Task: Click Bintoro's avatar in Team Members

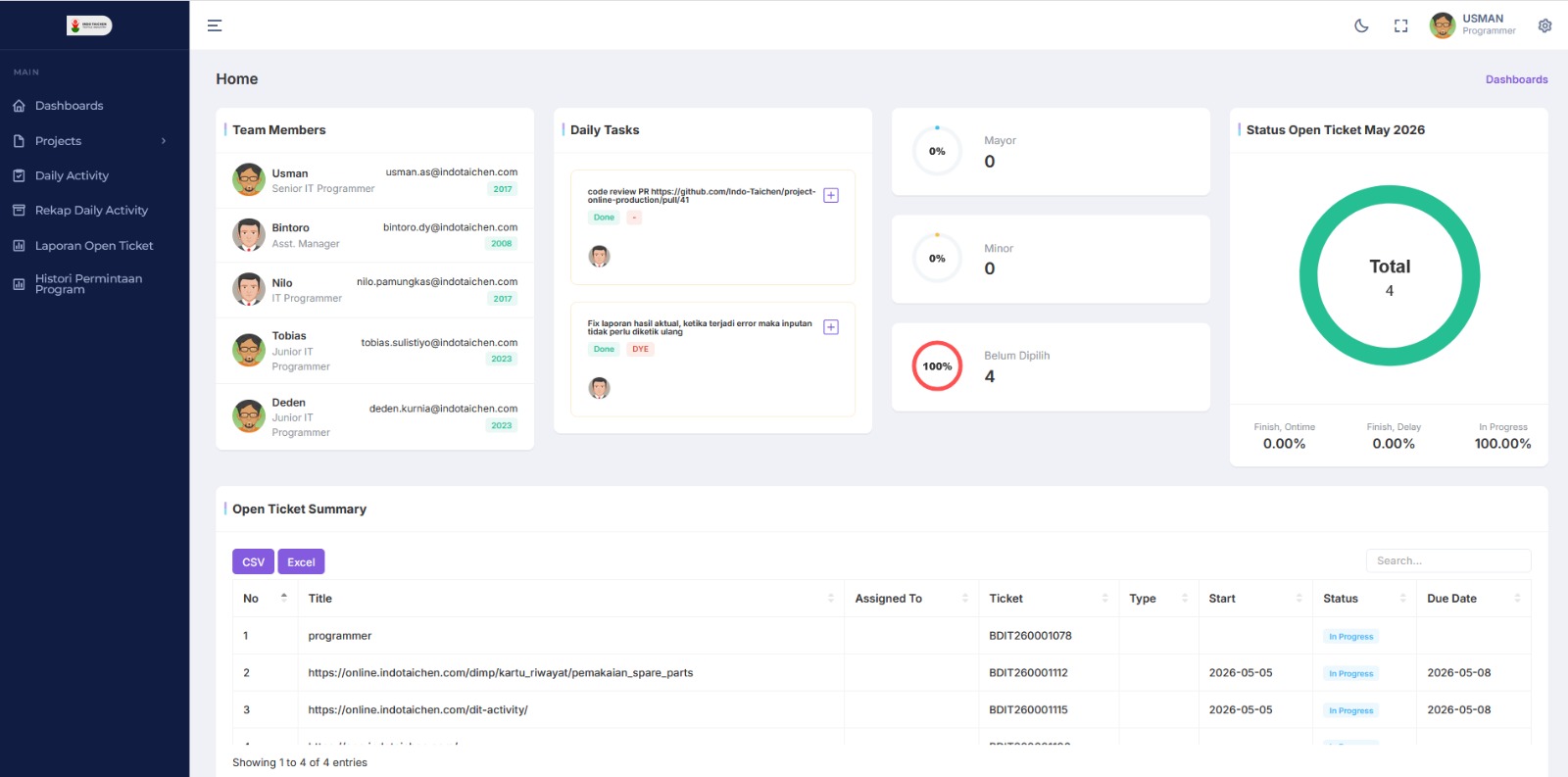Action: pos(249,234)
